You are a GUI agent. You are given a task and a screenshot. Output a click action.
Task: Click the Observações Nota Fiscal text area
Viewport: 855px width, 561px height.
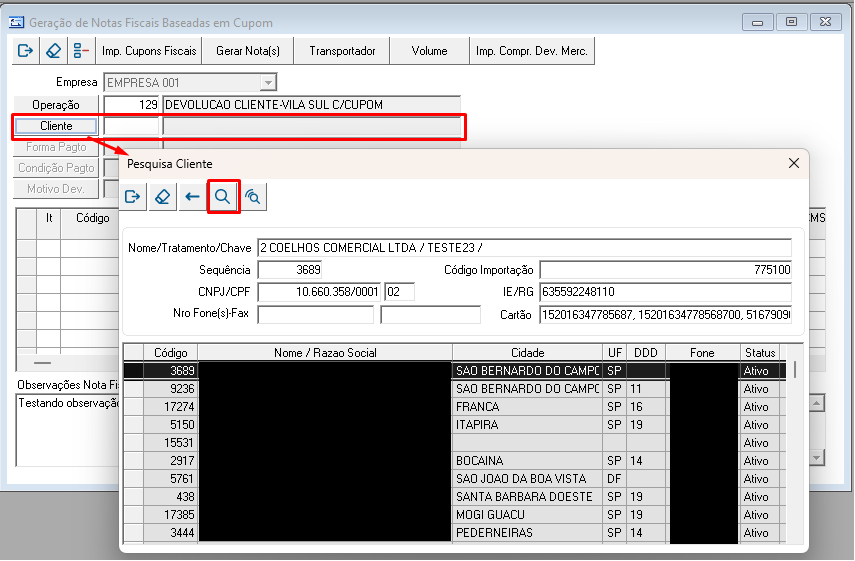(x=68, y=431)
